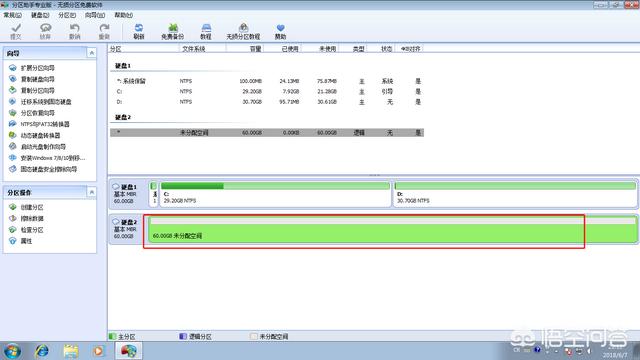The image size is (640, 360).
Task: Open the 教程 (Tutorial) toolbar icon
Action: coord(206,31)
